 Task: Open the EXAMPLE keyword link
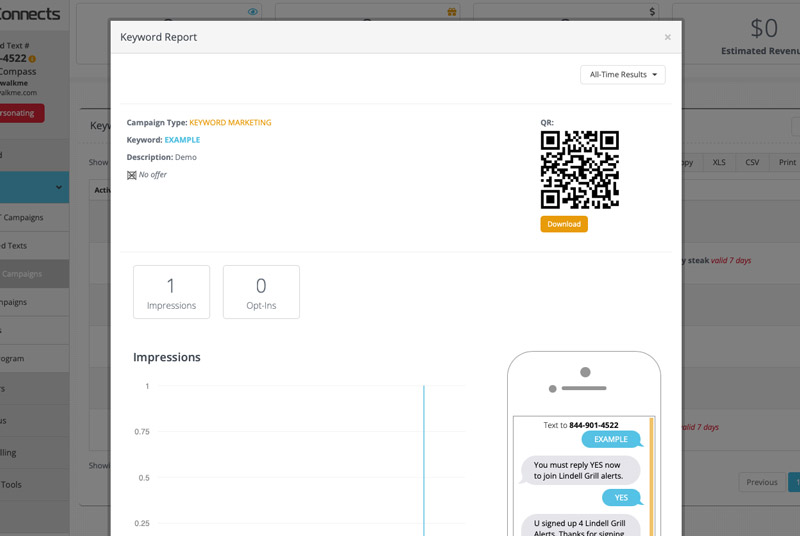(x=182, y=140)
